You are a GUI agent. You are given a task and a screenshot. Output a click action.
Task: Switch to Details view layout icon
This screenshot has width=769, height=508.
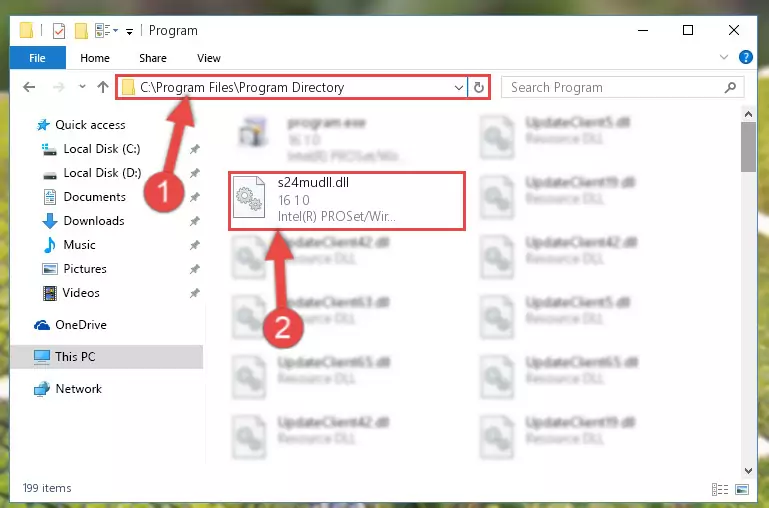719,489
